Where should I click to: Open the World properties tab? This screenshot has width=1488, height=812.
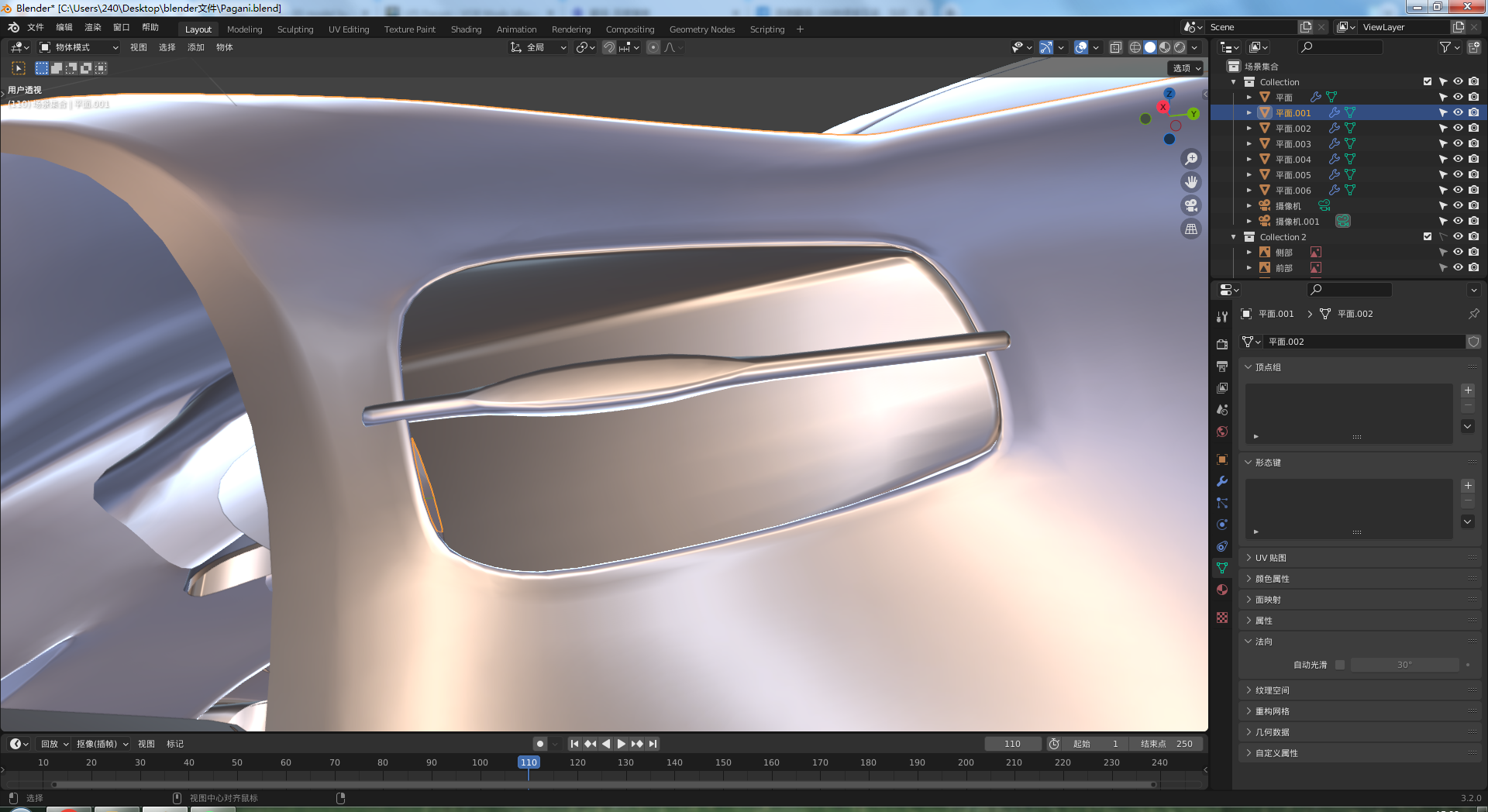[x=1222, y=432]
